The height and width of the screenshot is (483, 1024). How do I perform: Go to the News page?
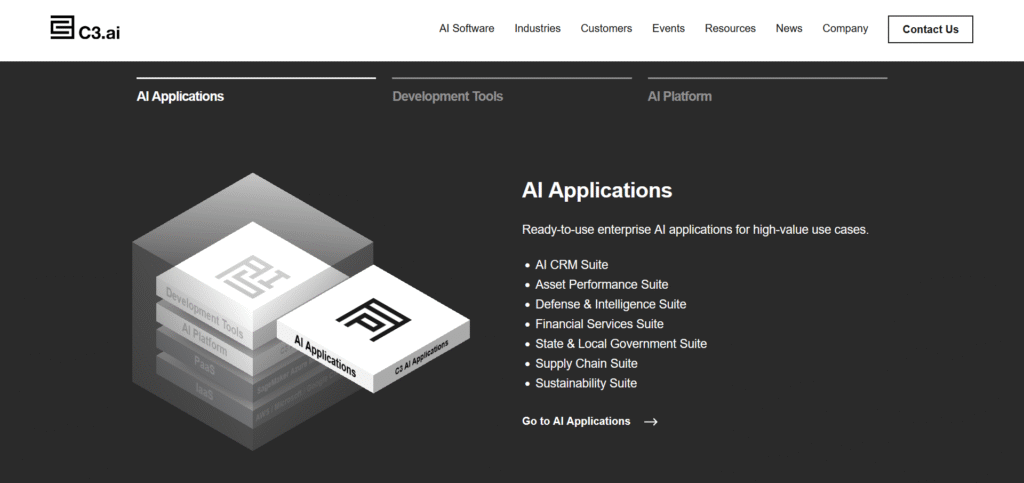pos(789,29)
